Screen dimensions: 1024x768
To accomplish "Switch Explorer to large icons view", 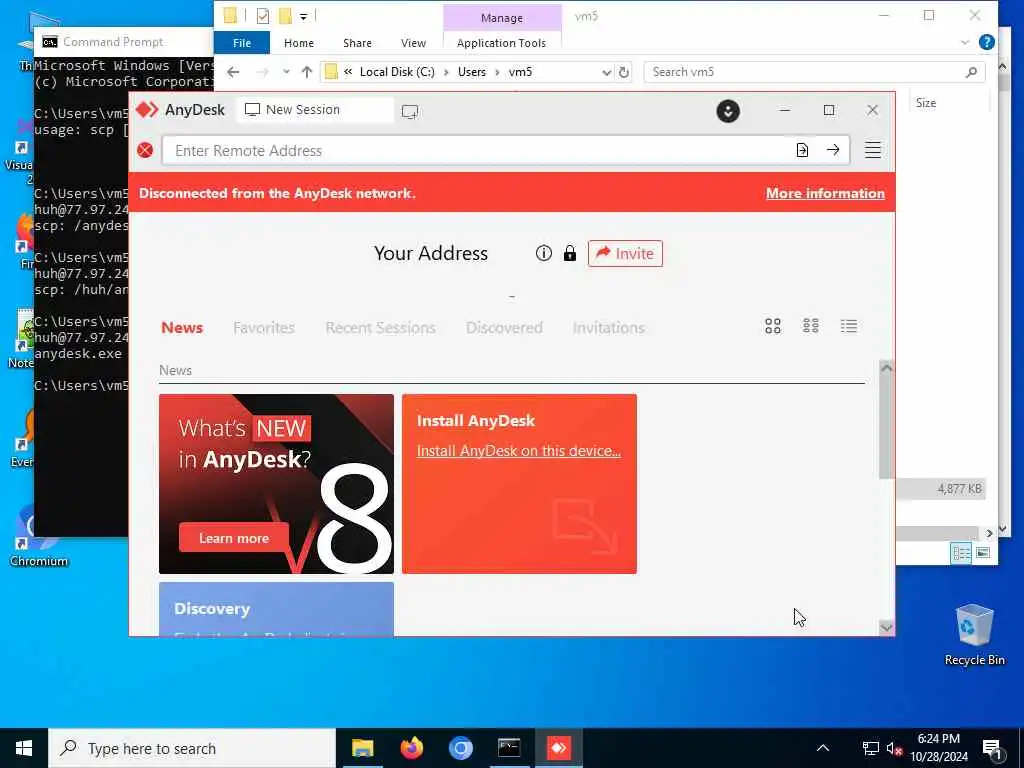I will point(982,553).
